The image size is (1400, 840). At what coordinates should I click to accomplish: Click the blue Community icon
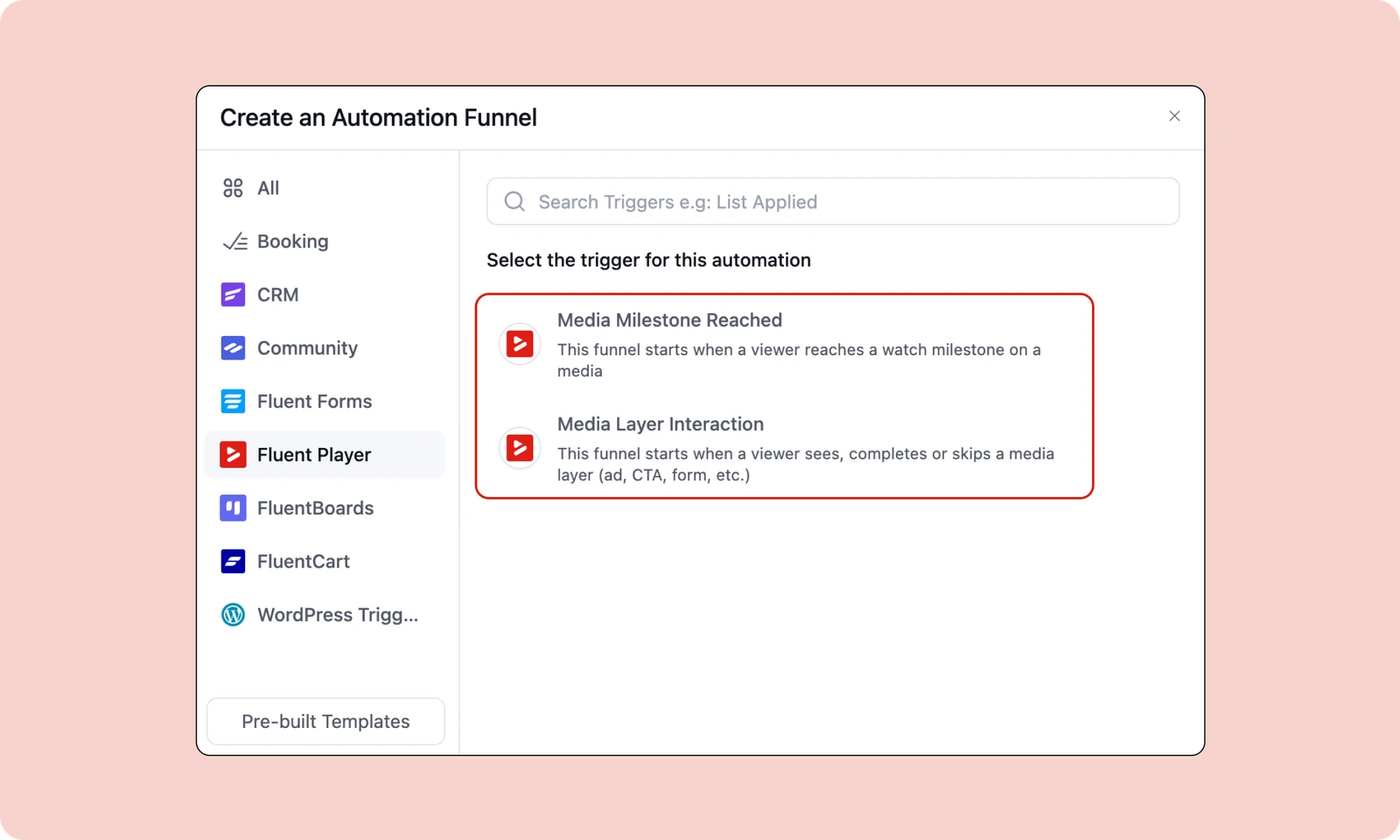[233, 348]
